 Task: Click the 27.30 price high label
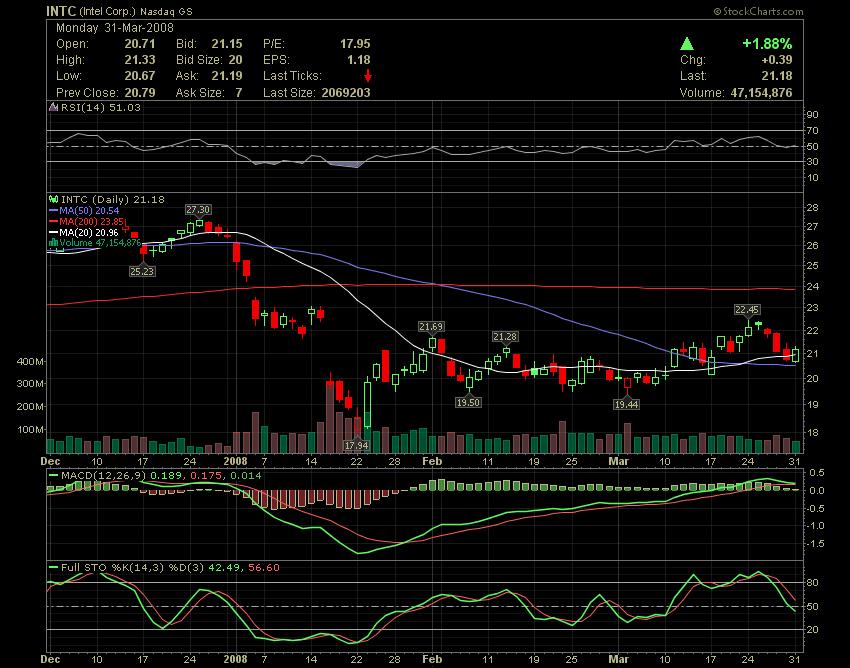[198, 209]
